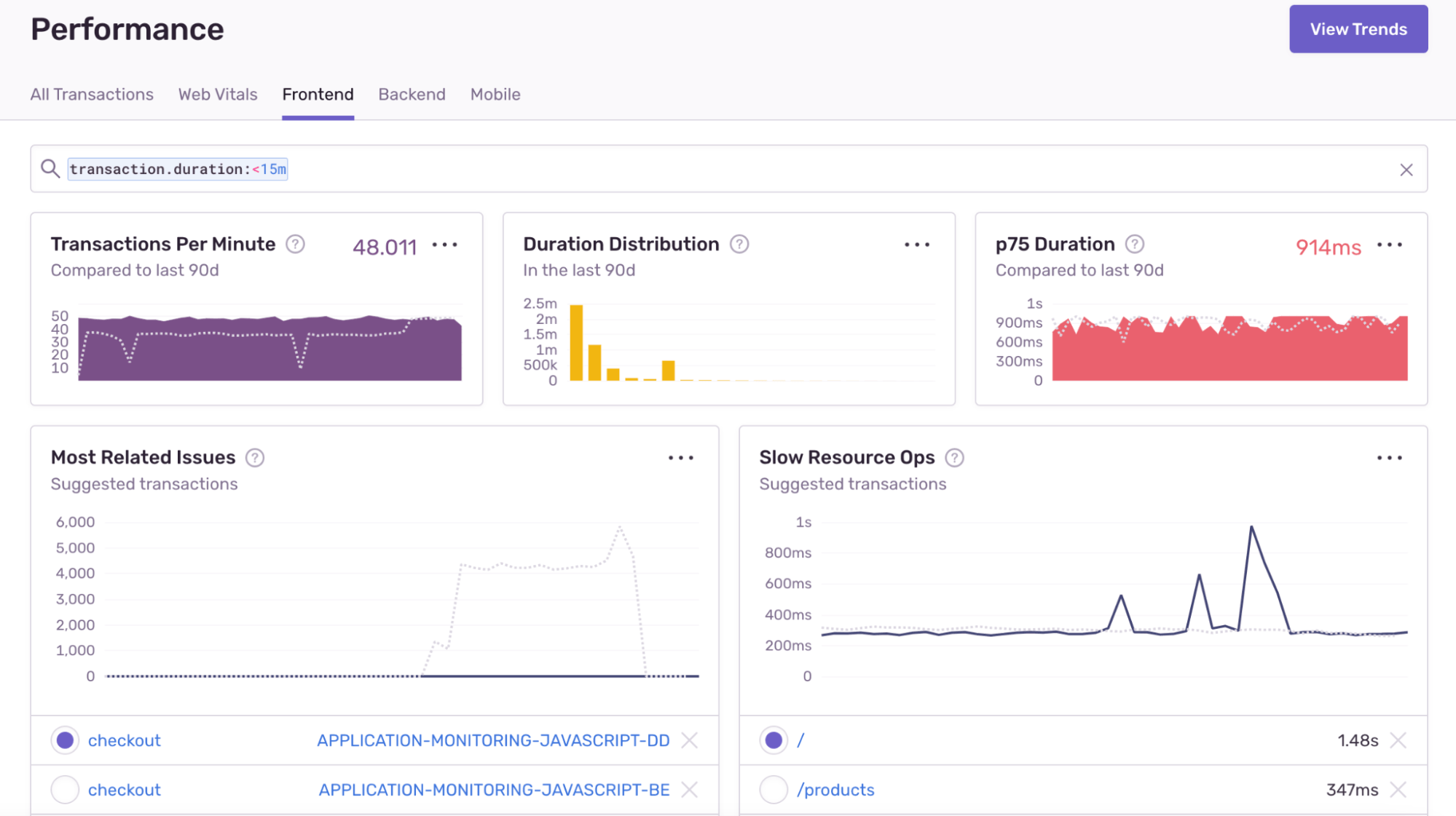Image resolution: width=1456 pixels, height=816 pixels.
Task: Open APPLICATION-MONITORING-JAVASCRIPT-BE issue link
Action: (x=494, y=790)
